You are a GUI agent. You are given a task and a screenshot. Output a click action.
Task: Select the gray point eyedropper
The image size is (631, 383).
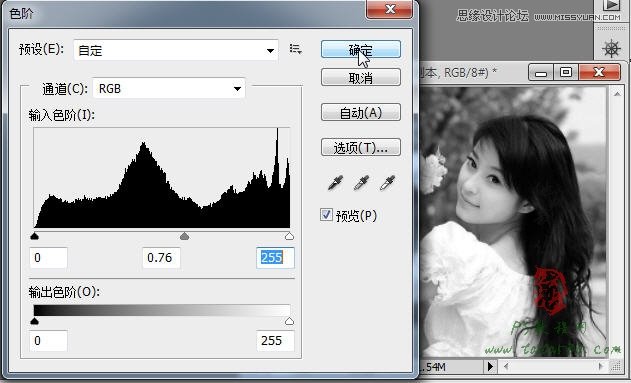(361, 183)
